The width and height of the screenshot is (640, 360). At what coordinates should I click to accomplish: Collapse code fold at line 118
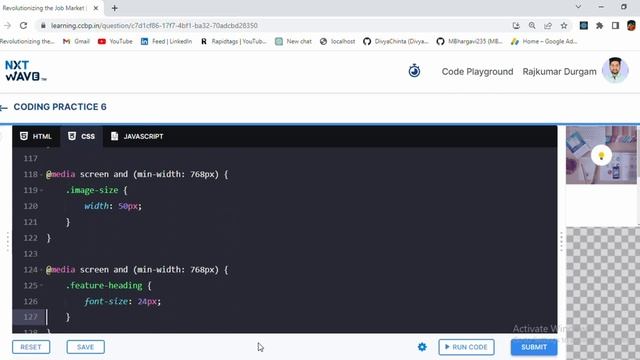pyautogui.click(x=42, y=175)
